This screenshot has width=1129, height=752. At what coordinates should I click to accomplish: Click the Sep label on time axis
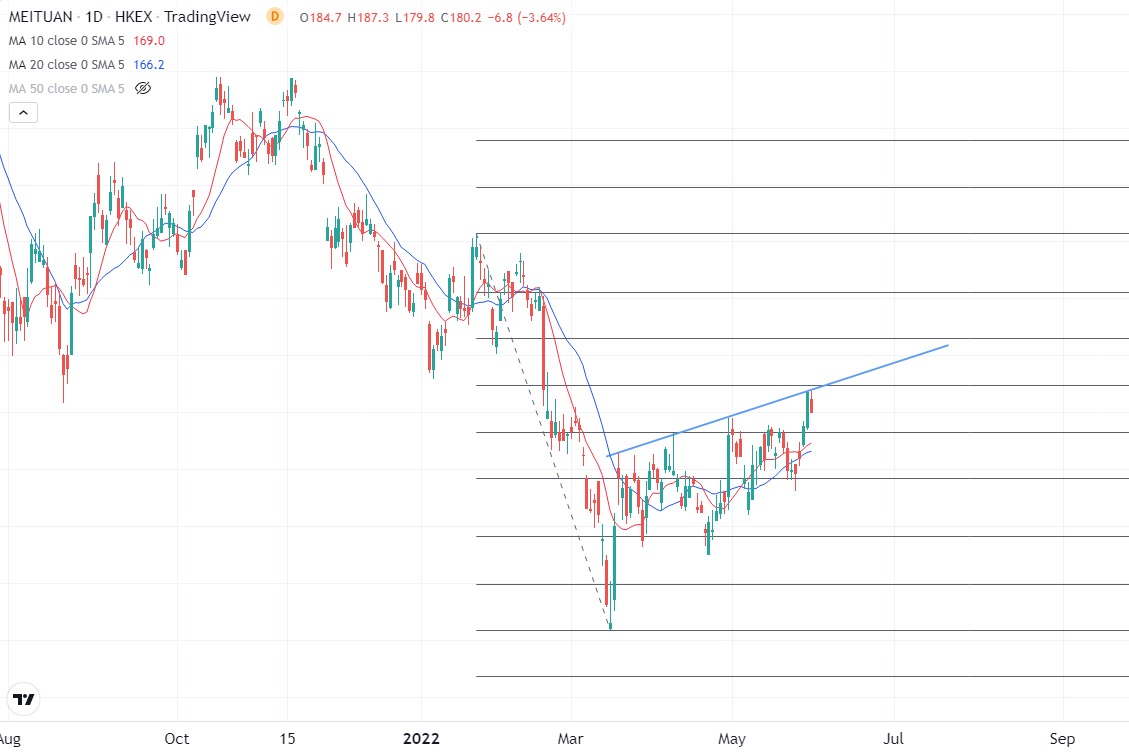coord(1063,739)
